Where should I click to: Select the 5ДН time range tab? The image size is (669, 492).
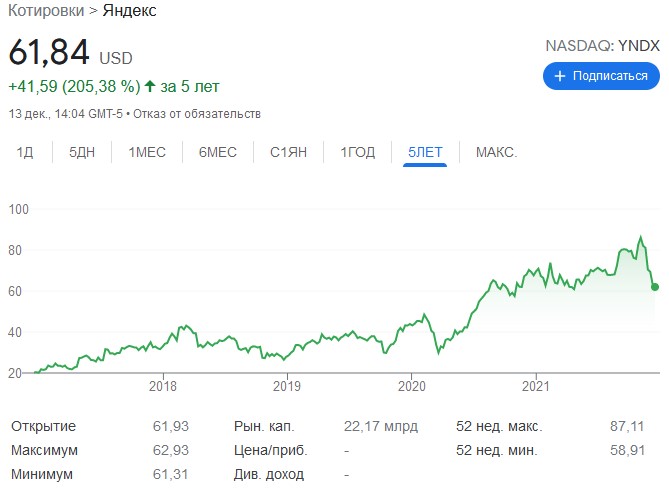pyautogui.click(x=82, y=152)
